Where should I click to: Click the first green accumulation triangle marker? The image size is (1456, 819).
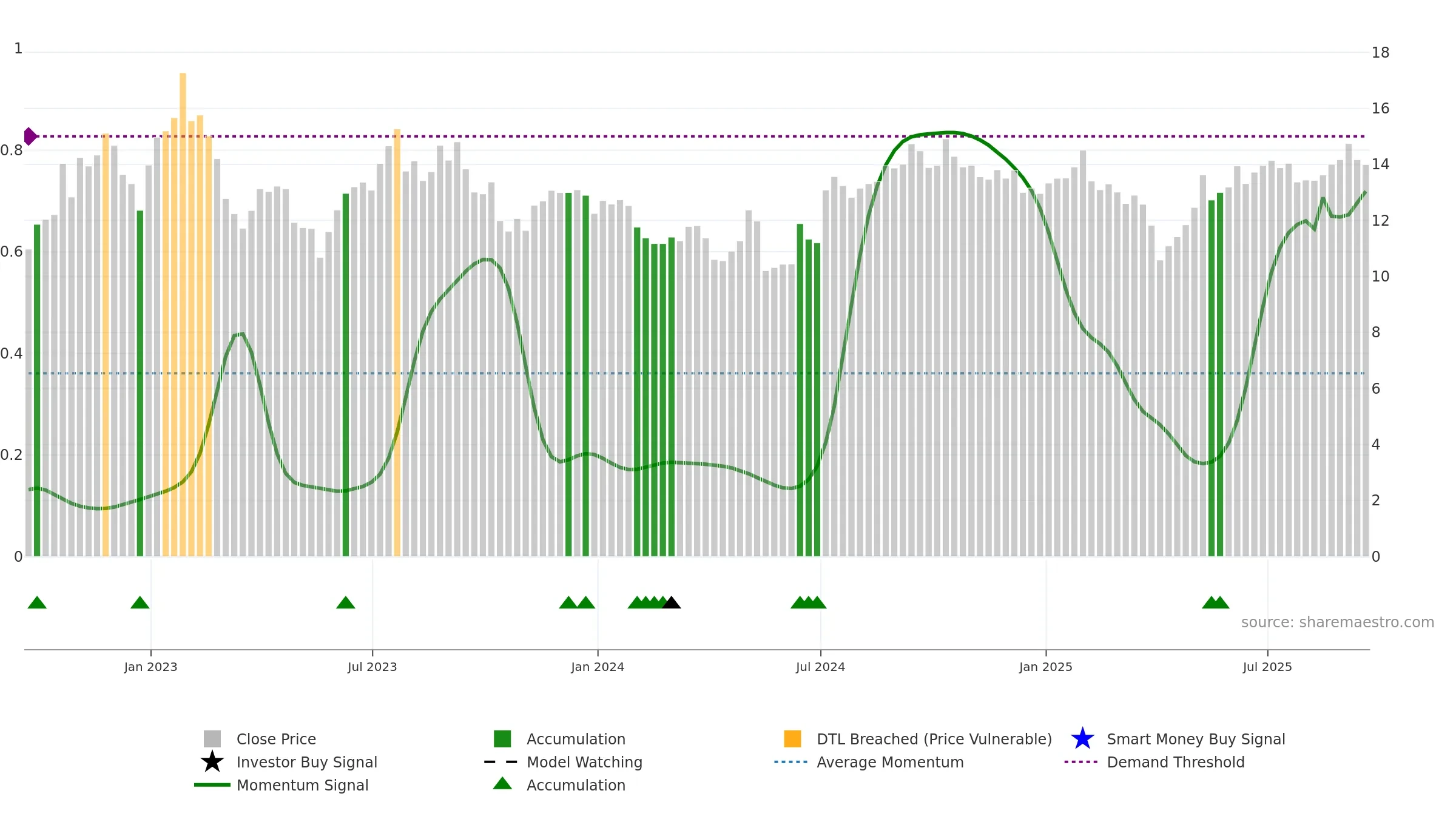tap(37, 602)
